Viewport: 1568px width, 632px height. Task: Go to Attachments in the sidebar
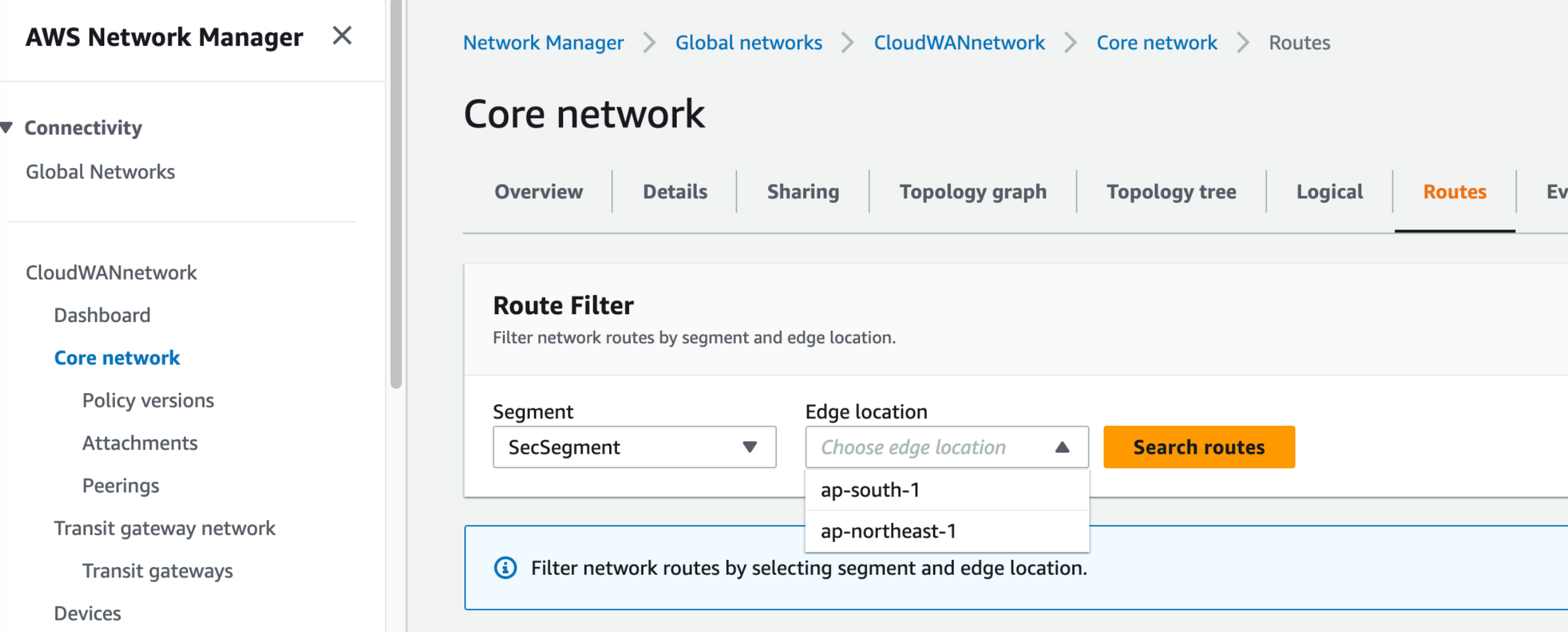(x=139, y=443)
